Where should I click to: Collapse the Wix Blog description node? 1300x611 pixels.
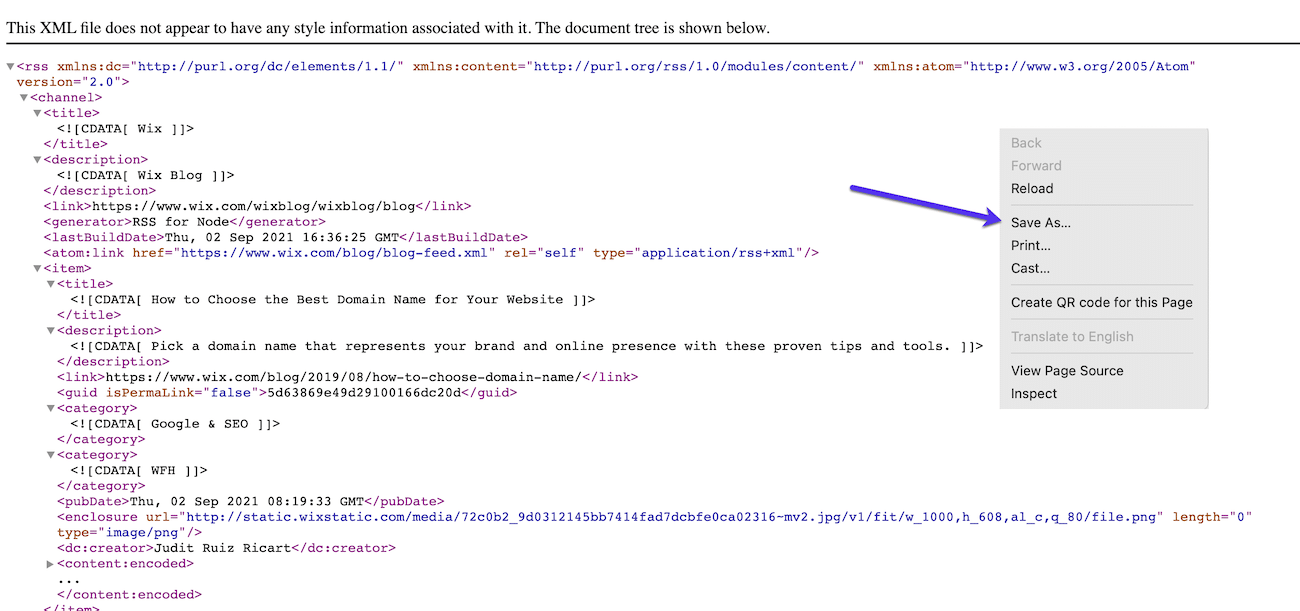[x=36, y=159]
